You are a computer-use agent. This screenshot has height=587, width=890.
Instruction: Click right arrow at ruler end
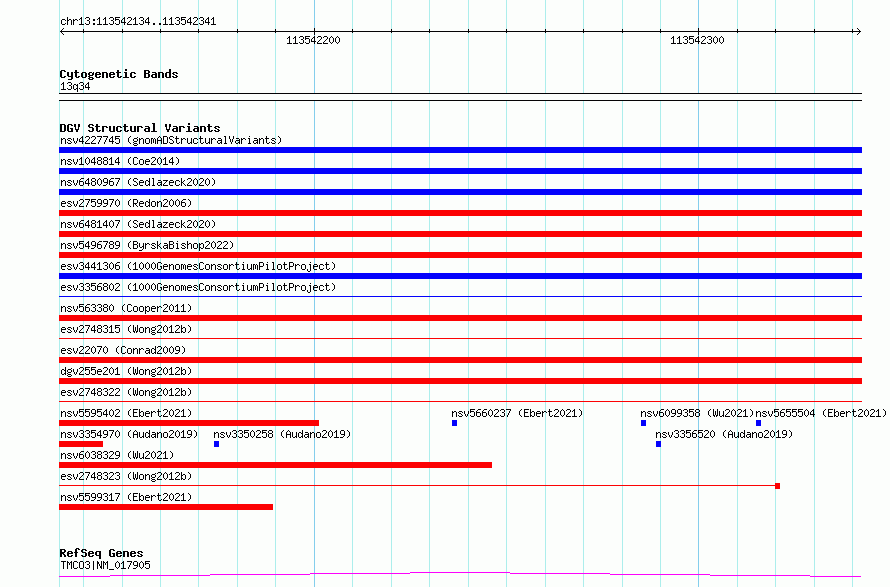pos(858,31)
